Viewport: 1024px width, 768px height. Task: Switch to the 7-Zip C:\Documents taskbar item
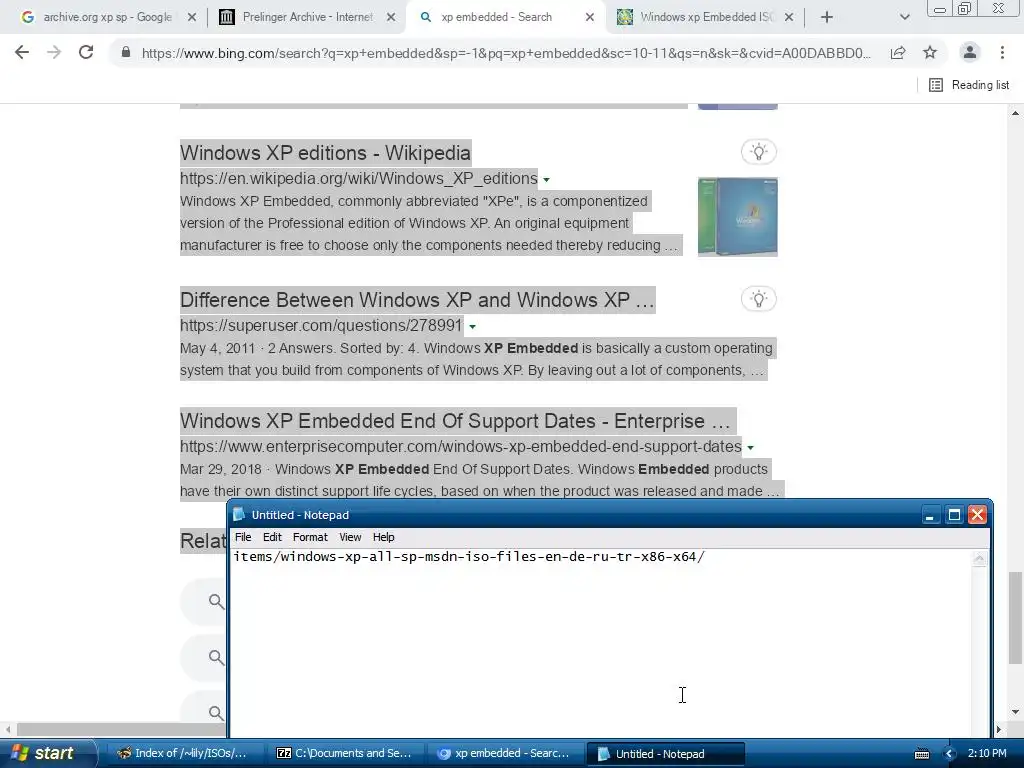(x=345, y=753)
